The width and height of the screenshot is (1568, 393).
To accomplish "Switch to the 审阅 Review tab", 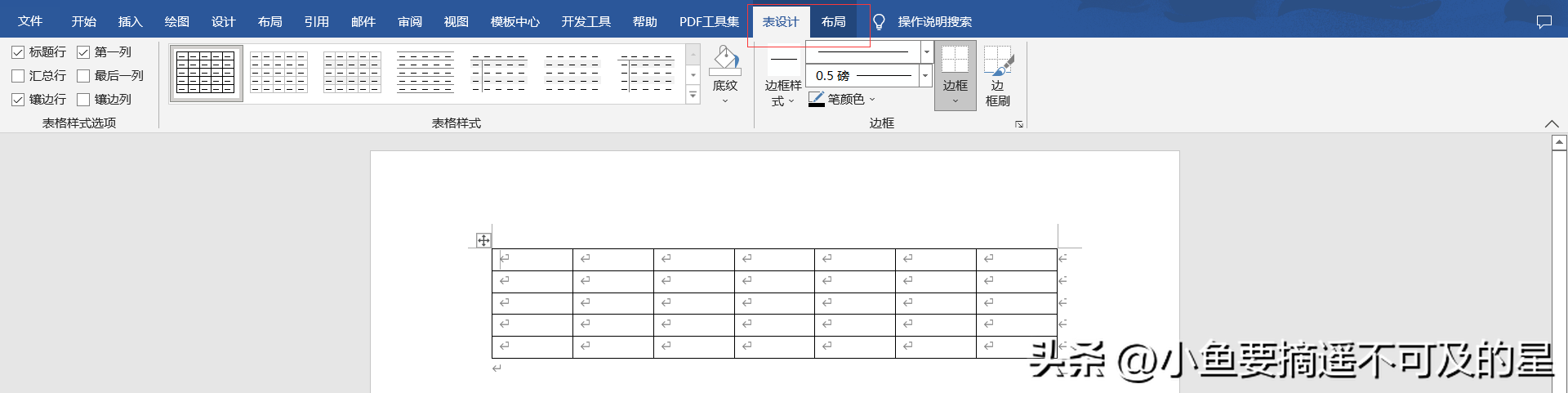I will (x=410, y=22).
